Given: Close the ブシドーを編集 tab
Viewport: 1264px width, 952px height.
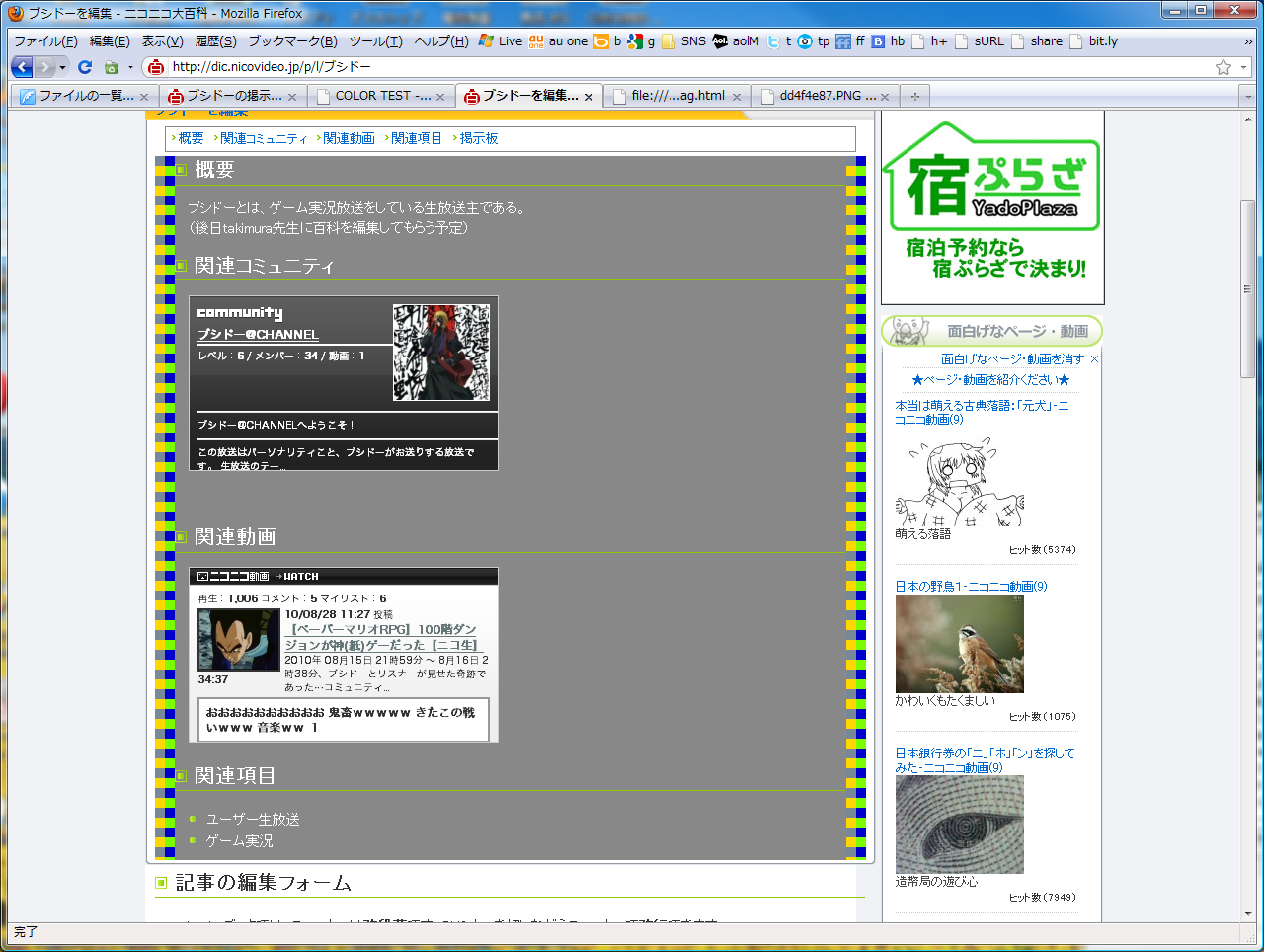Looking at the screenshot, I should pyautogui.click(x=589, y=97).
